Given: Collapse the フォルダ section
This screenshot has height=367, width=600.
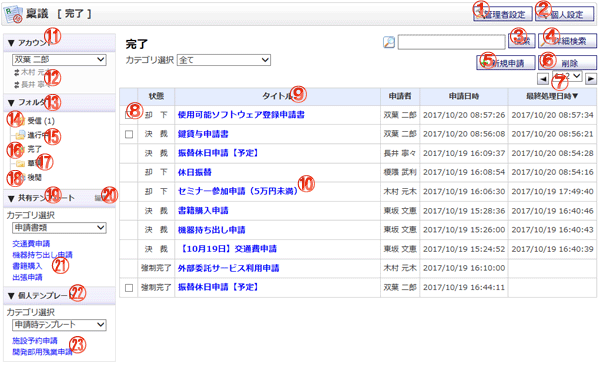Looking at the screenshot, I should pyautogui.click(x=11, y=103).
